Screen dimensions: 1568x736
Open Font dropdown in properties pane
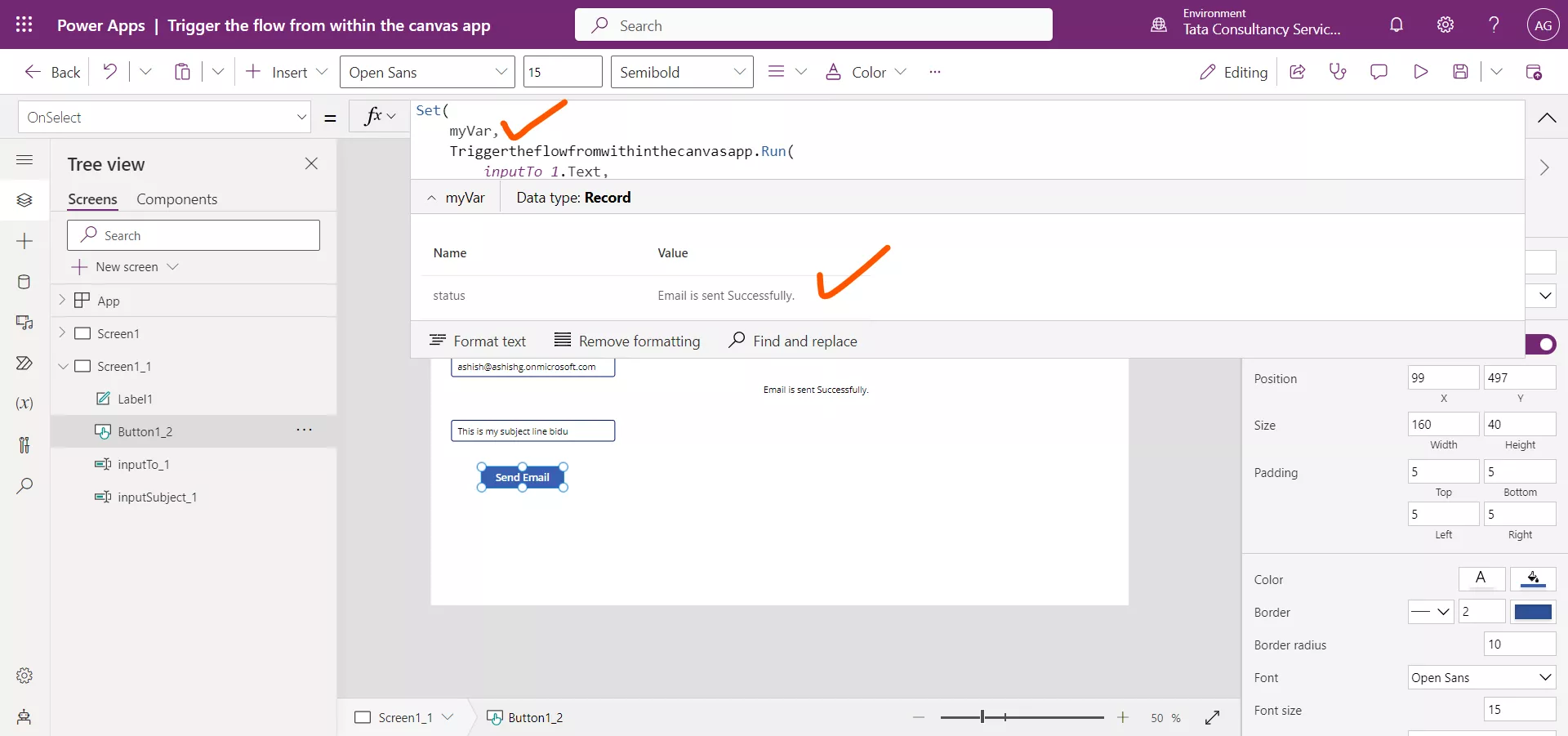pyautogui.click(x=1481, y=677)
